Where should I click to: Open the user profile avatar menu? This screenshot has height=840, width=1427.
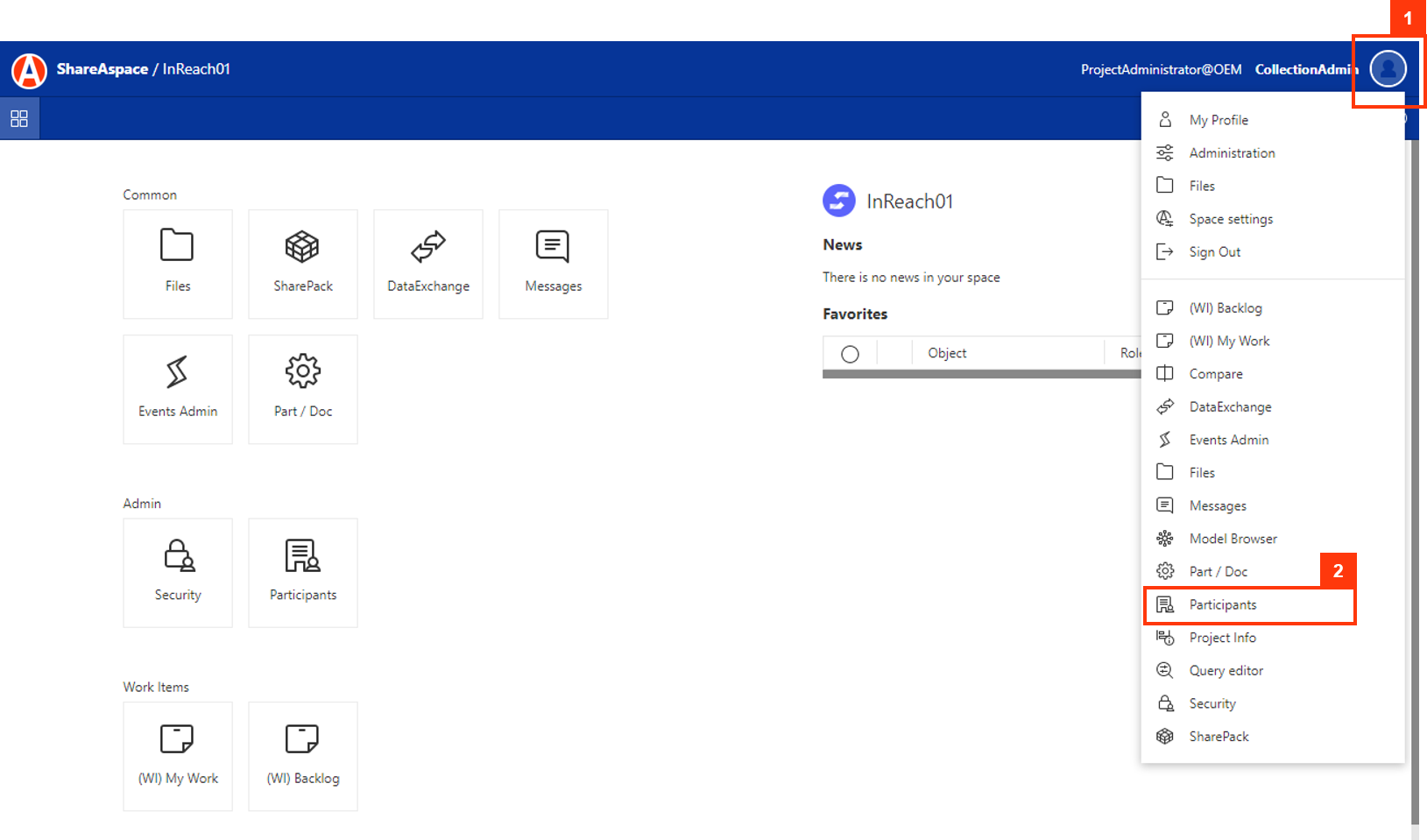click(1387, 69)
